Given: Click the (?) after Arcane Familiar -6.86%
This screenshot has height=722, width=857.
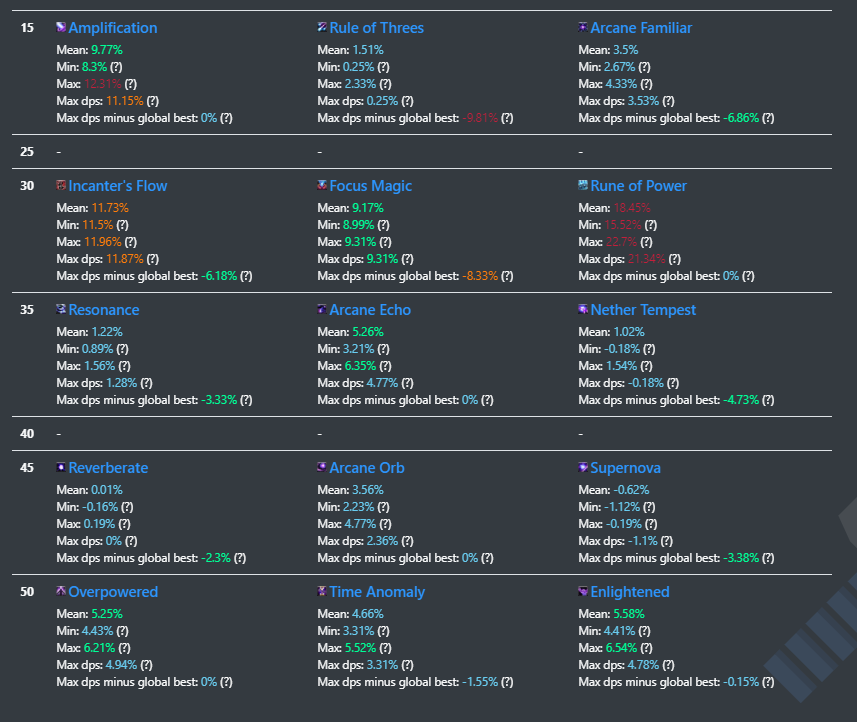Looking at the screenshot, I should point(768,118).
